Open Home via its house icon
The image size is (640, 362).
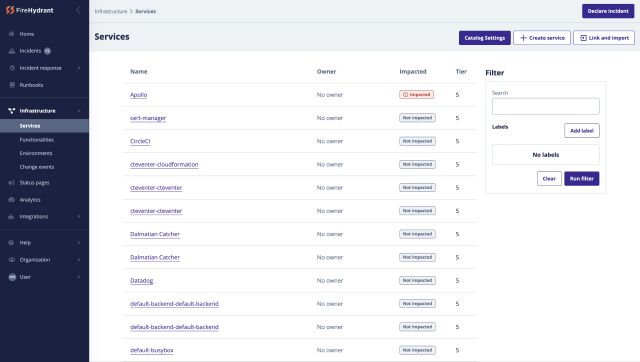(11, 34)
